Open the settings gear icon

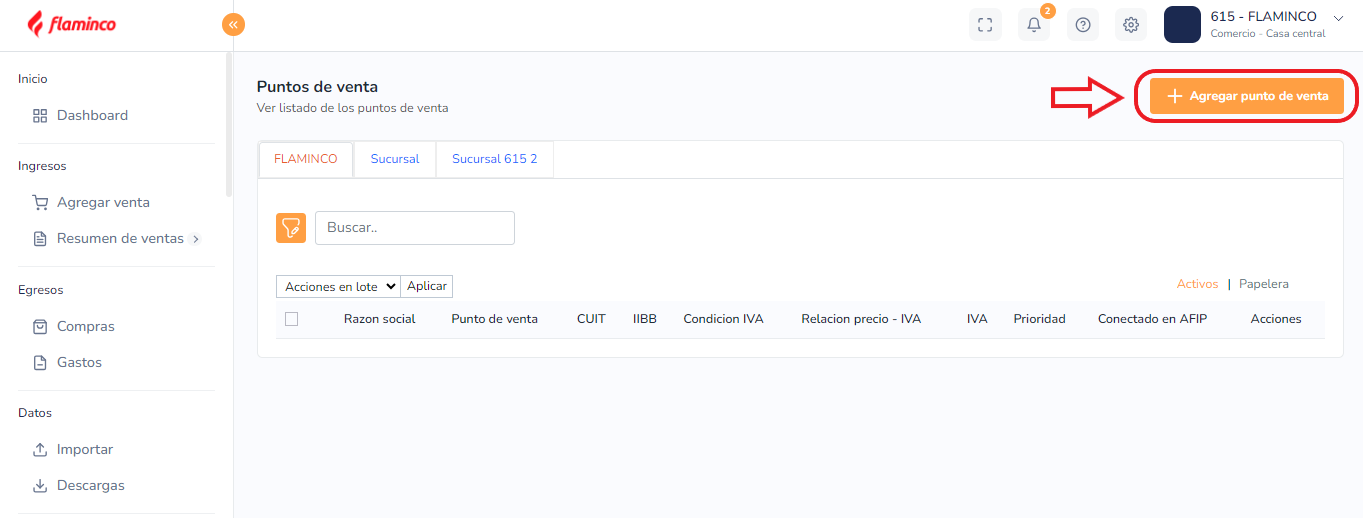(x=1131, y=25)
